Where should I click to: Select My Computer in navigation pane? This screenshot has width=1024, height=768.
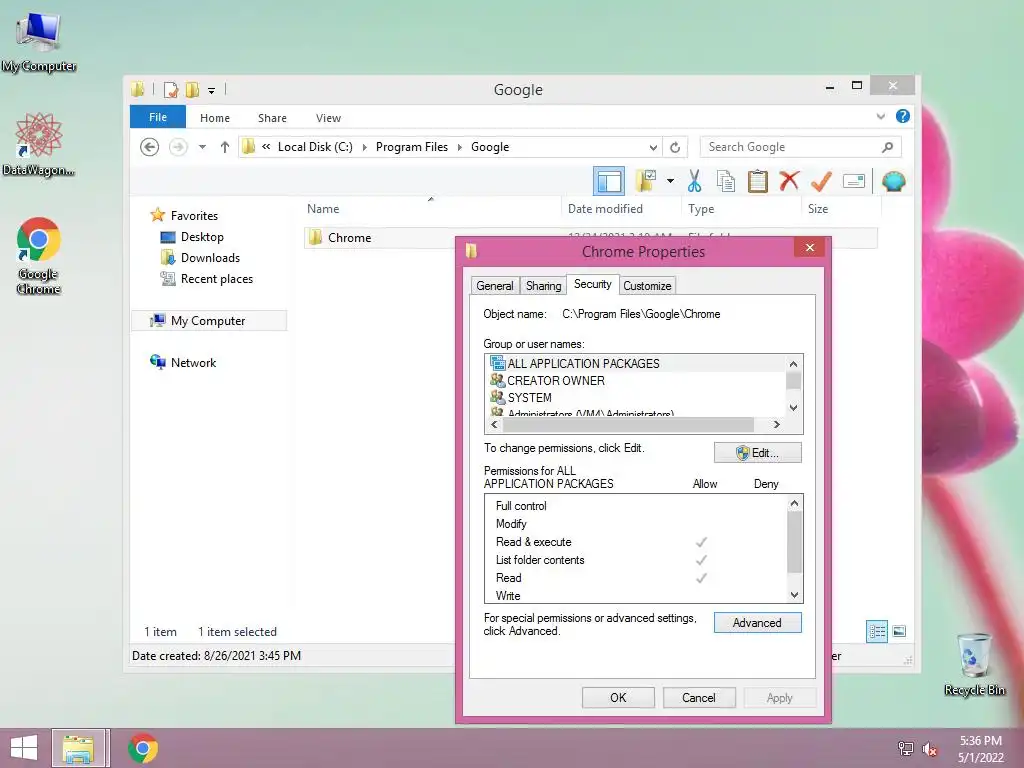208,321
